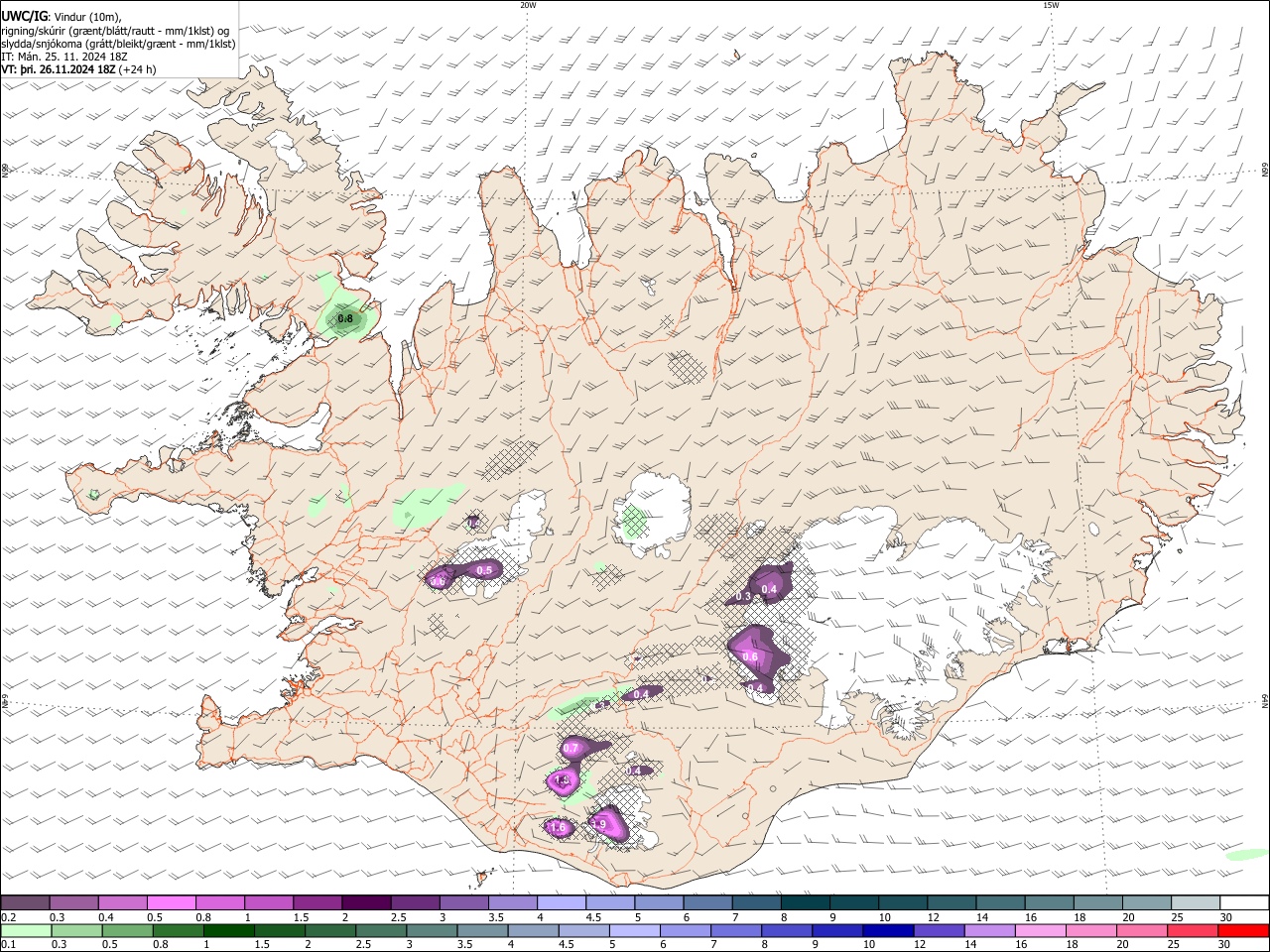
Task: Select the dark green 1 swatch in the lower legend row
Action: (228, 930)
